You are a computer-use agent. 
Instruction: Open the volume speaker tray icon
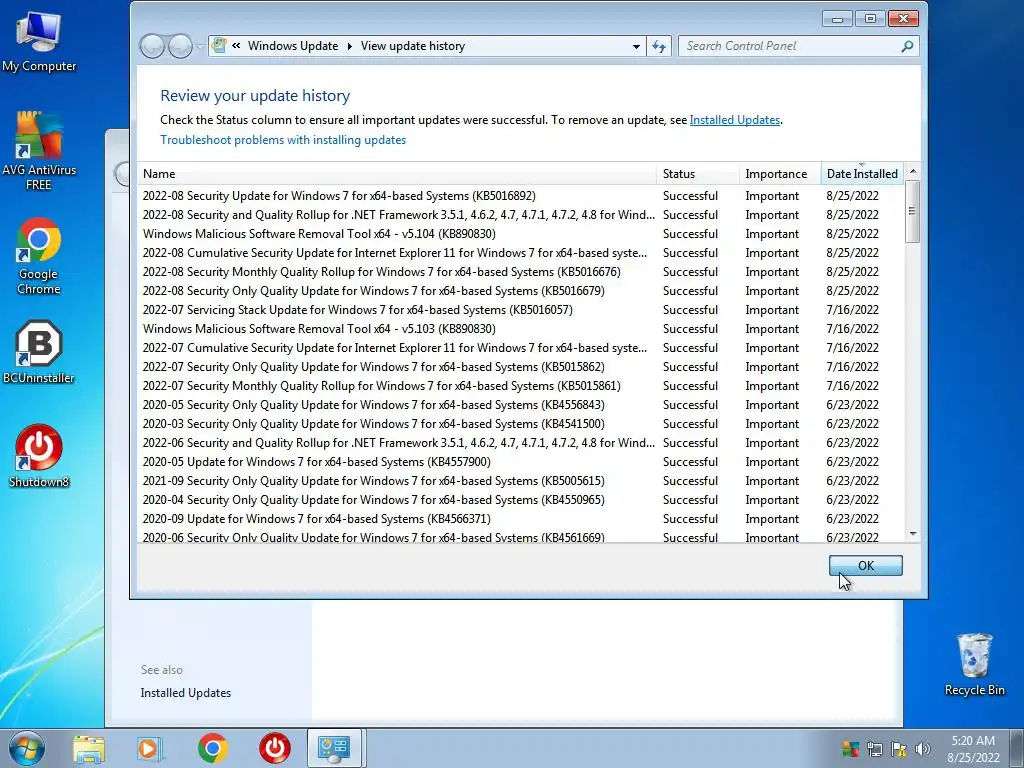[x=923, y=749]
